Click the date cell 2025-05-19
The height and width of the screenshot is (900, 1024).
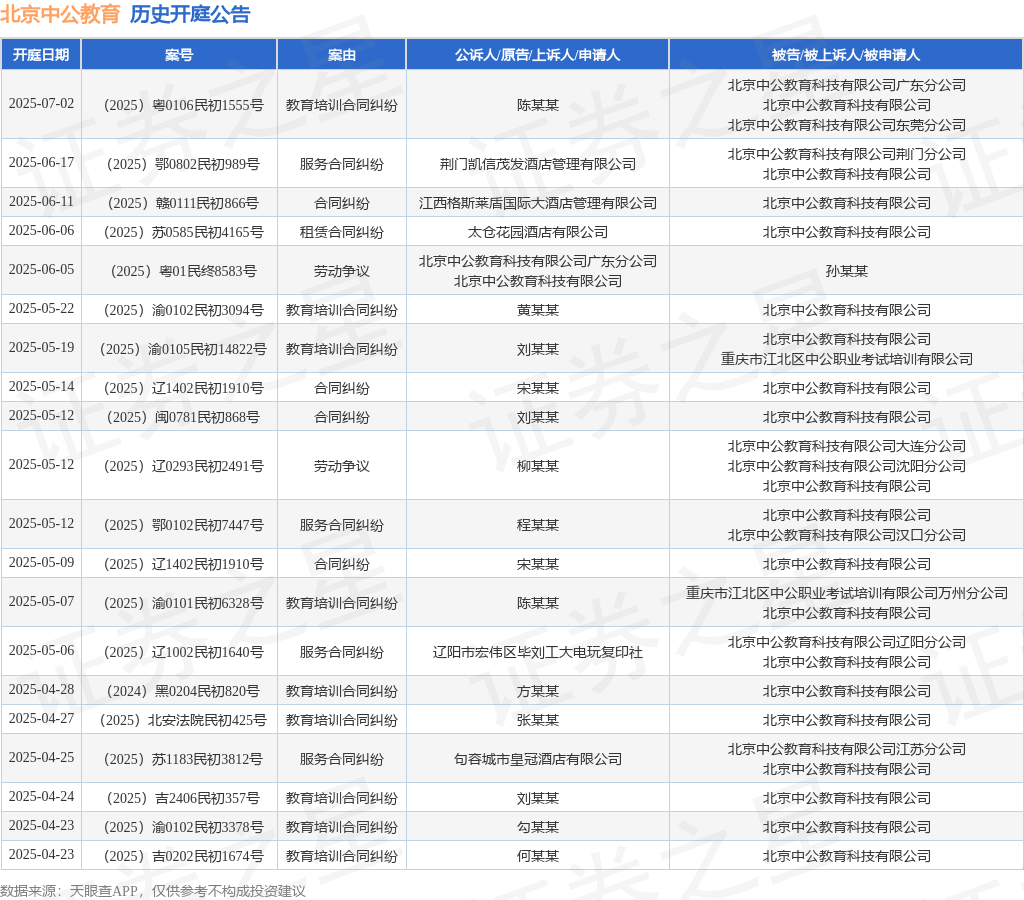click(x=41, y=347)
